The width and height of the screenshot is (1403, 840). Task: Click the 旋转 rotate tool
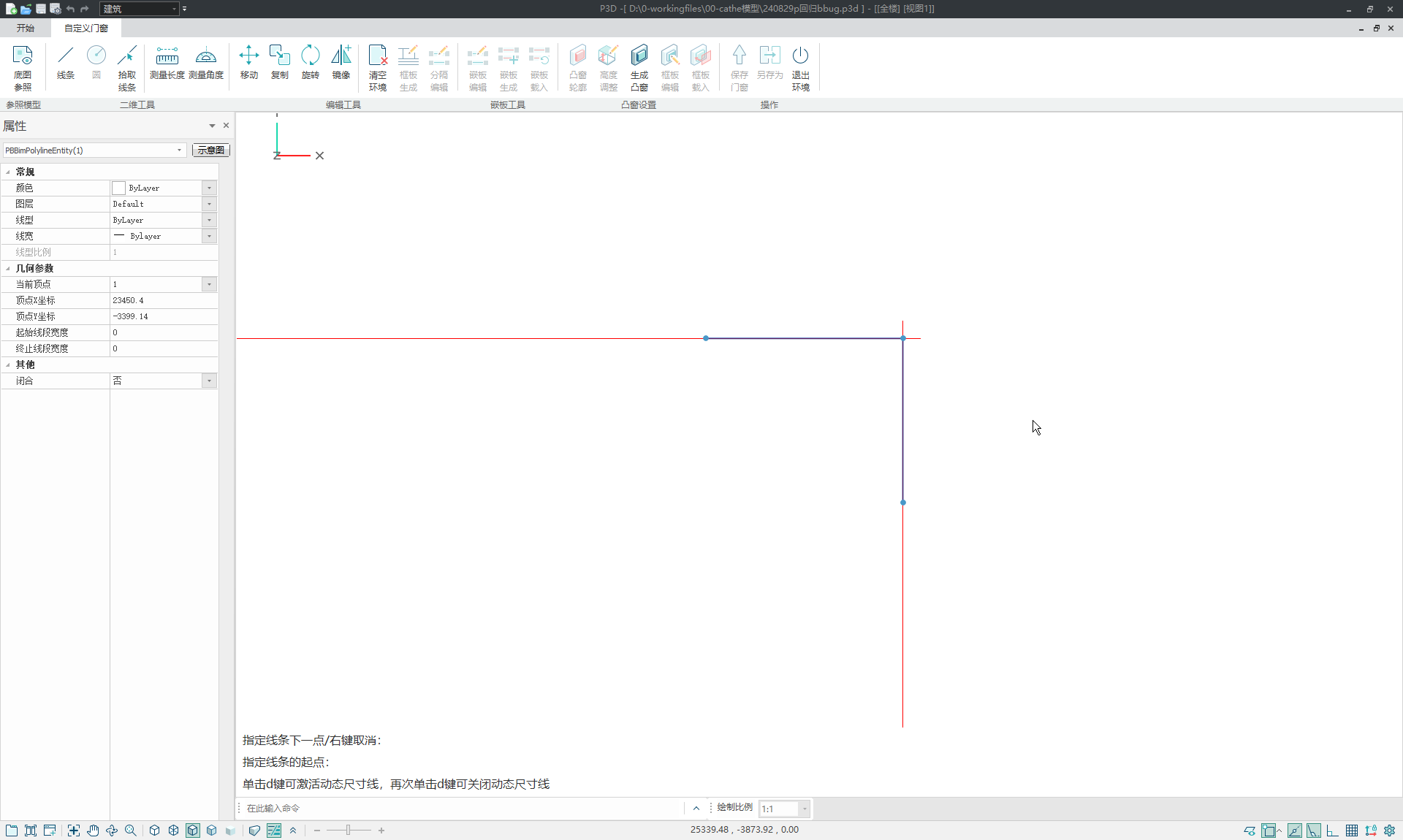coord(311,63)
